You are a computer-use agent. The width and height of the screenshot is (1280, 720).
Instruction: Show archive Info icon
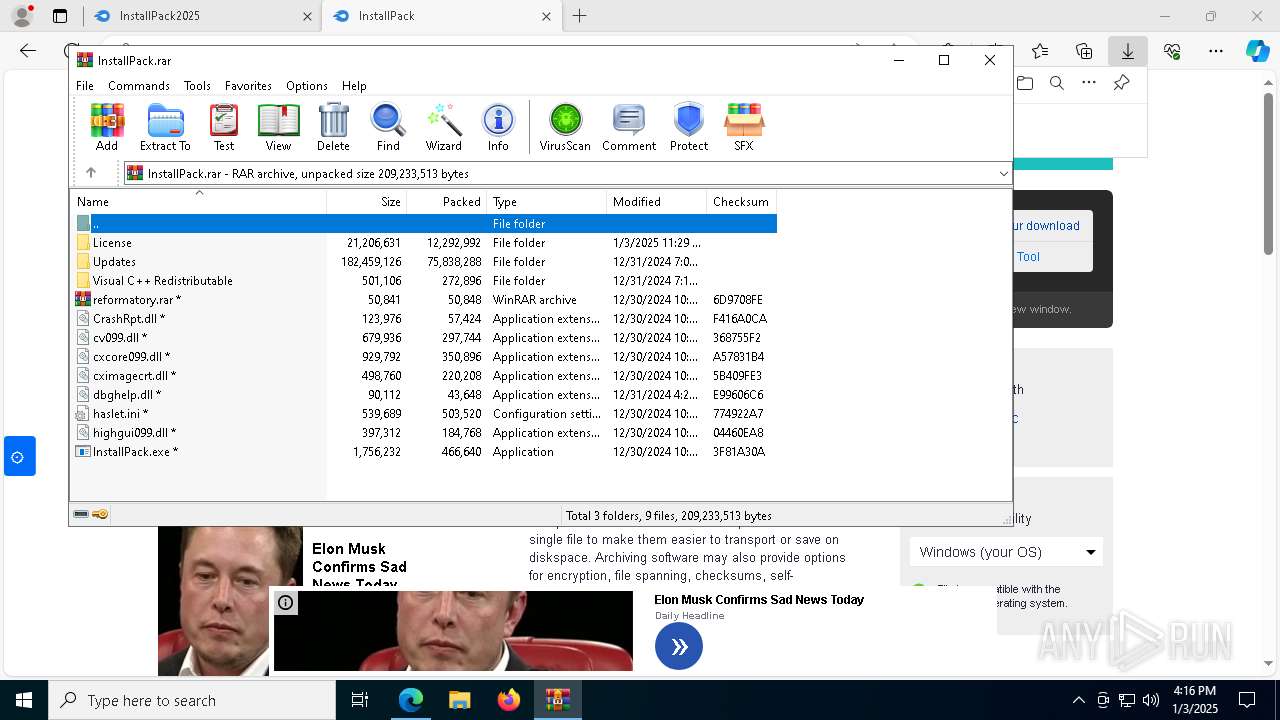(498, 128)
